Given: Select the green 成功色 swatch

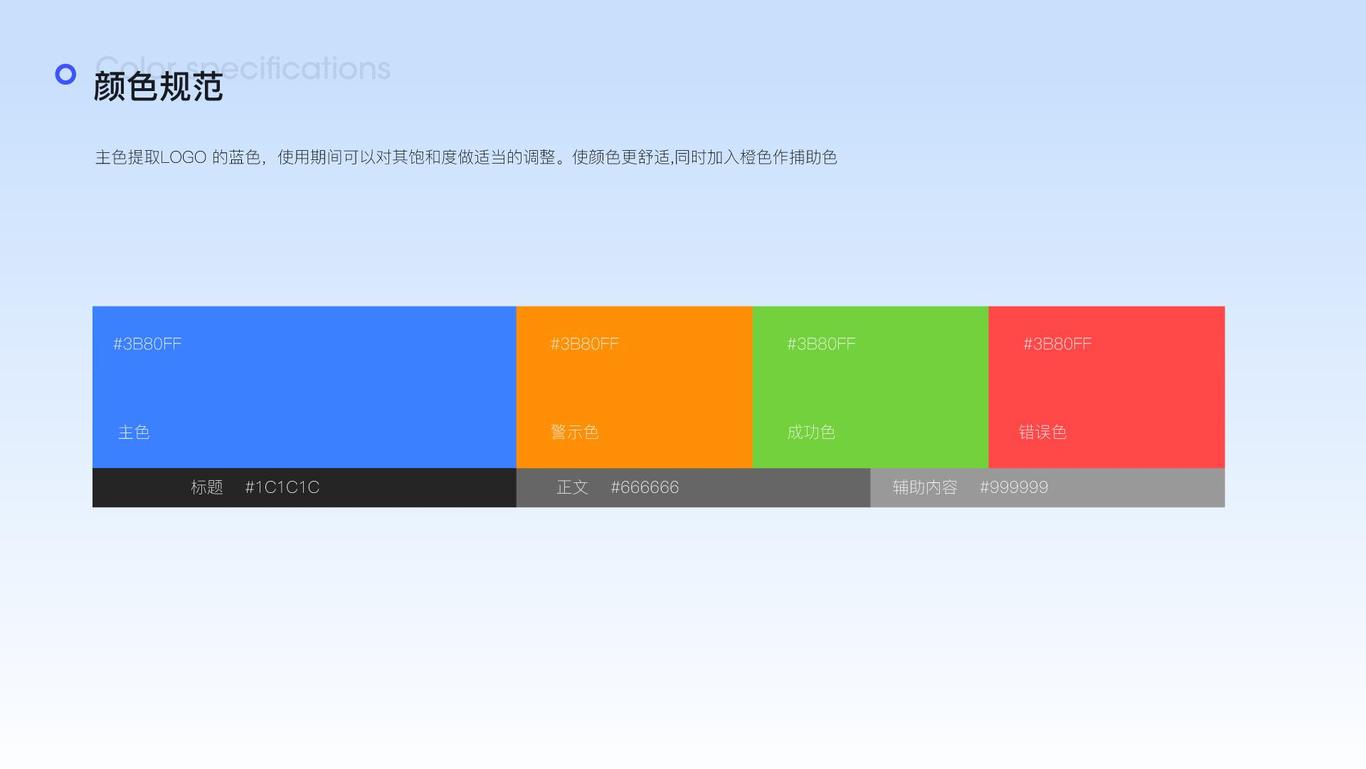Looking at the screenshot, I should [x=870, y=387].
